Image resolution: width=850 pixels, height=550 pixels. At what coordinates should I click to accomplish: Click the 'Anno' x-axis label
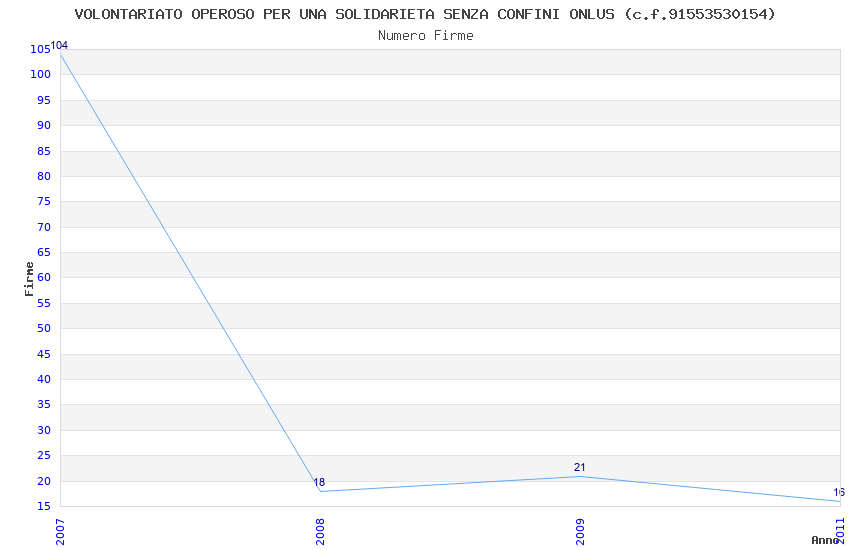point(824,540)
